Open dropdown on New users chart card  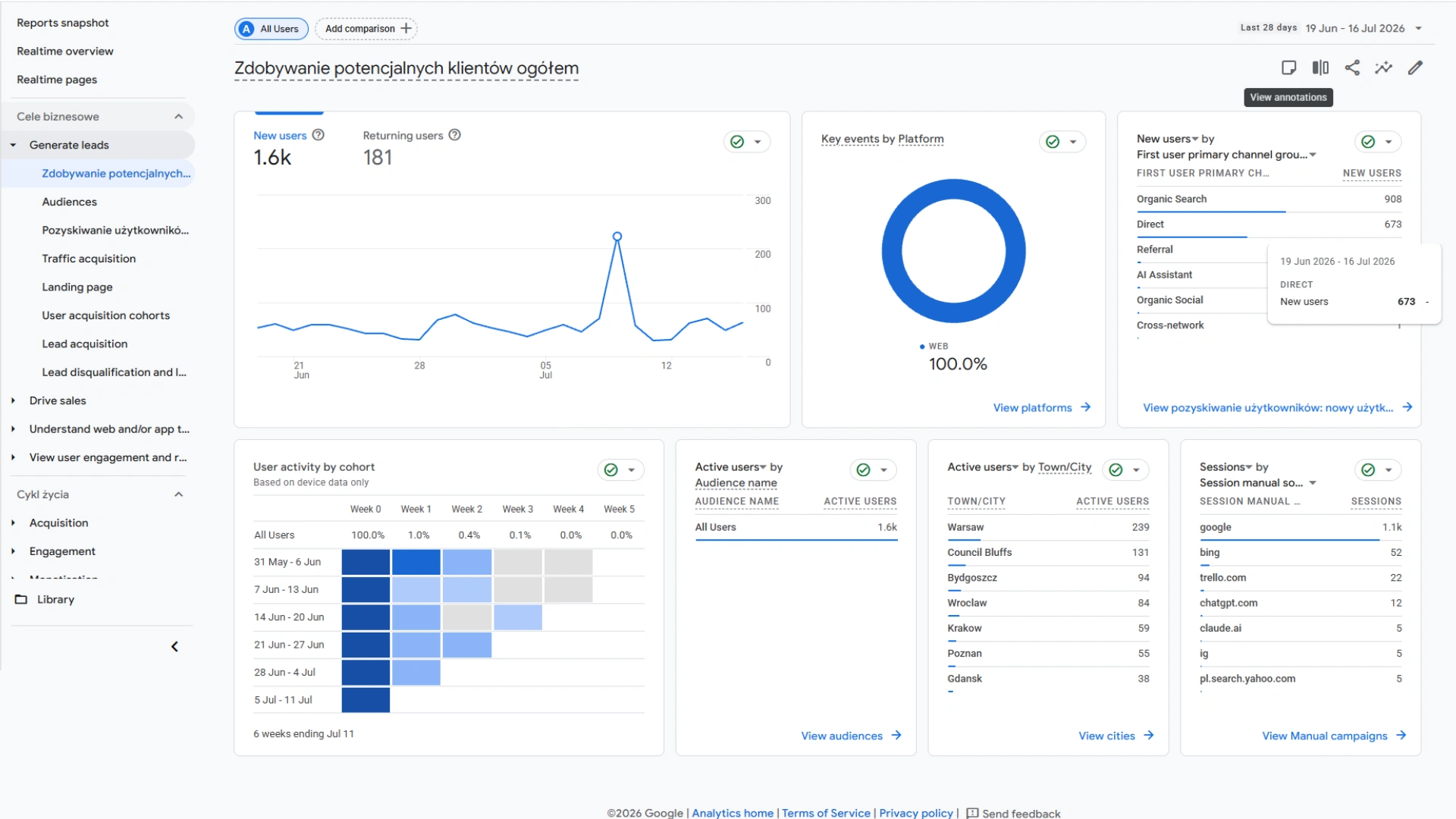(758, 142)
